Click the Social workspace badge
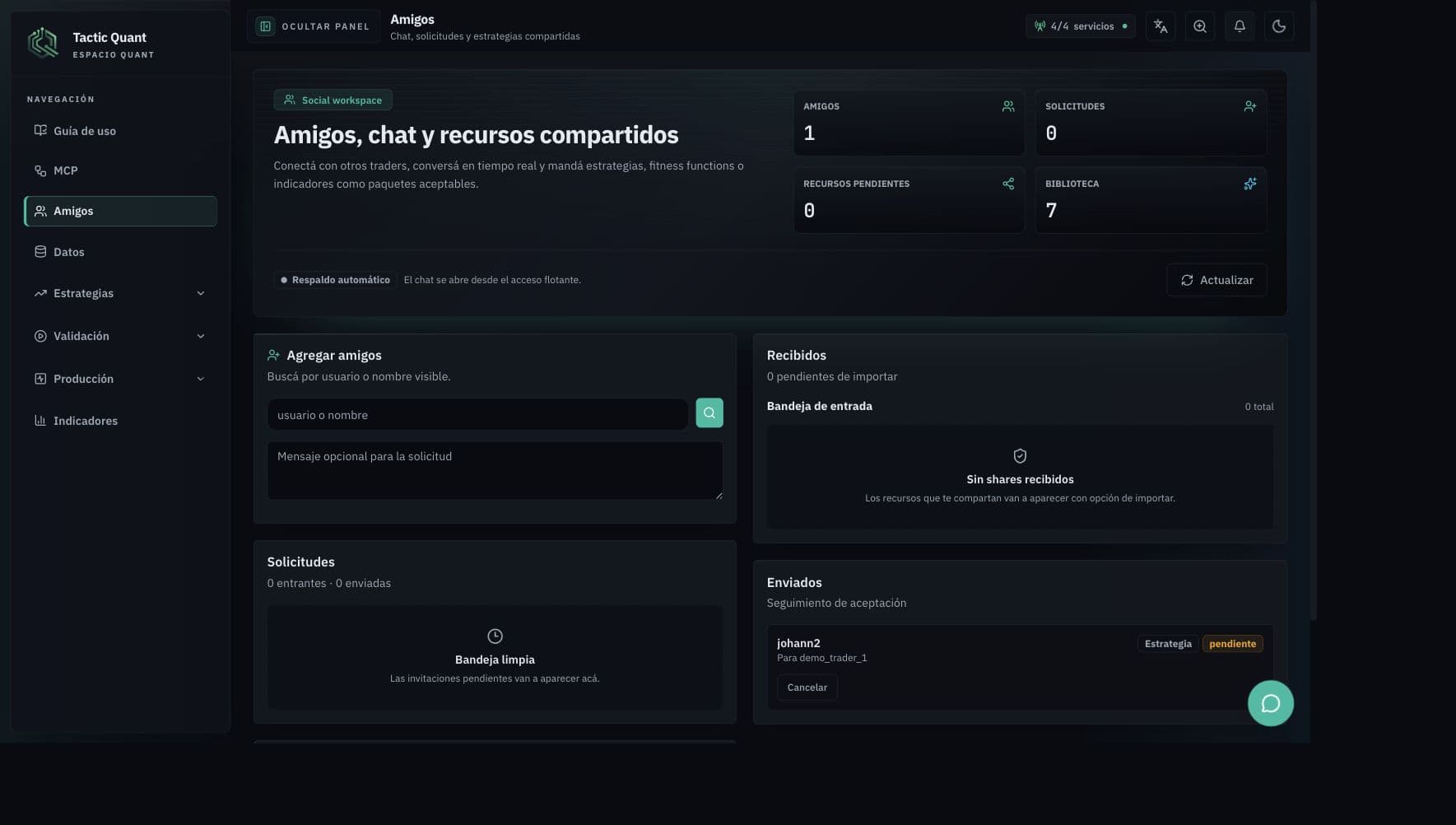Viewport: 1456px width, 825px height. [333, 100]
